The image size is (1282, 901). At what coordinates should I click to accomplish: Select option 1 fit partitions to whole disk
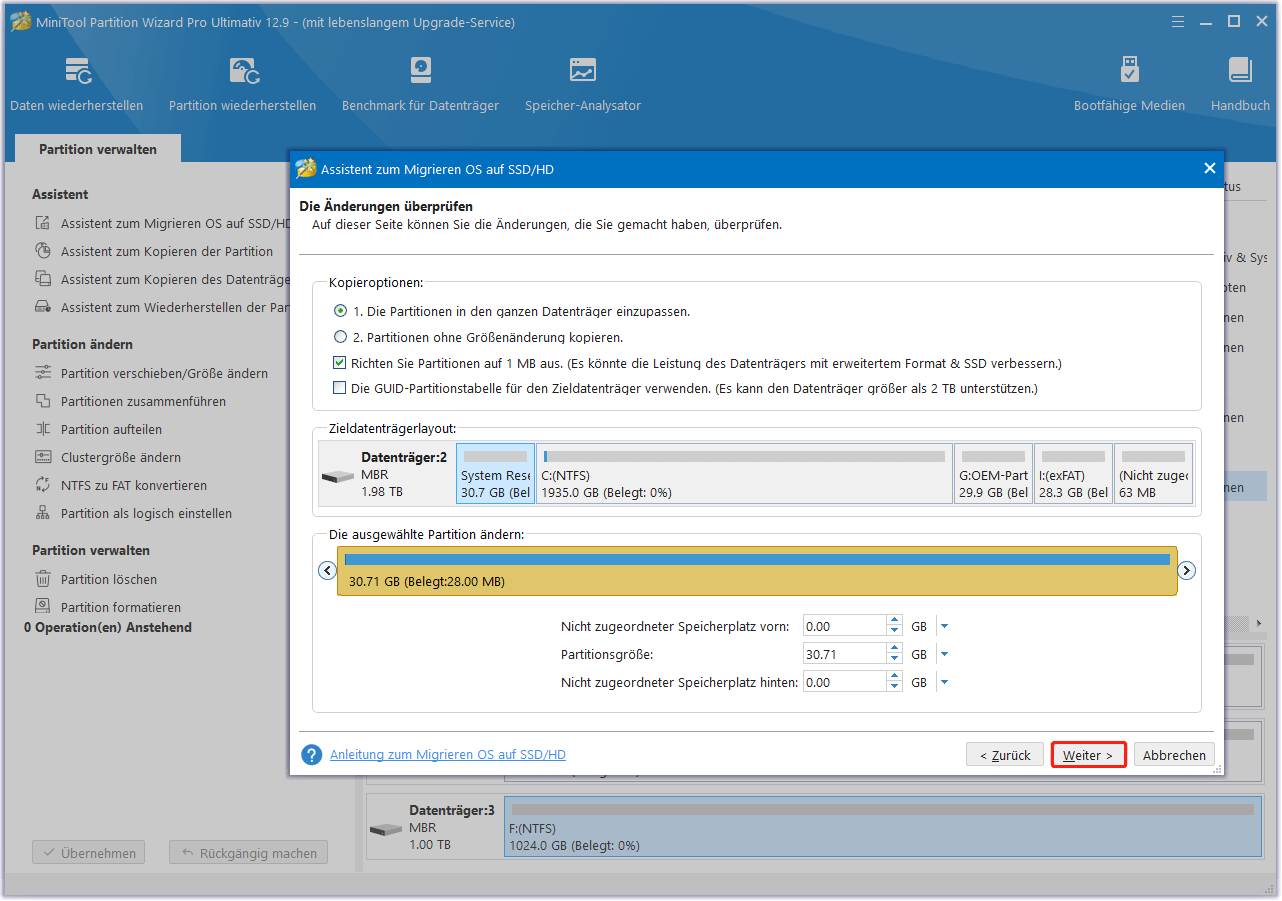point(341,312)
